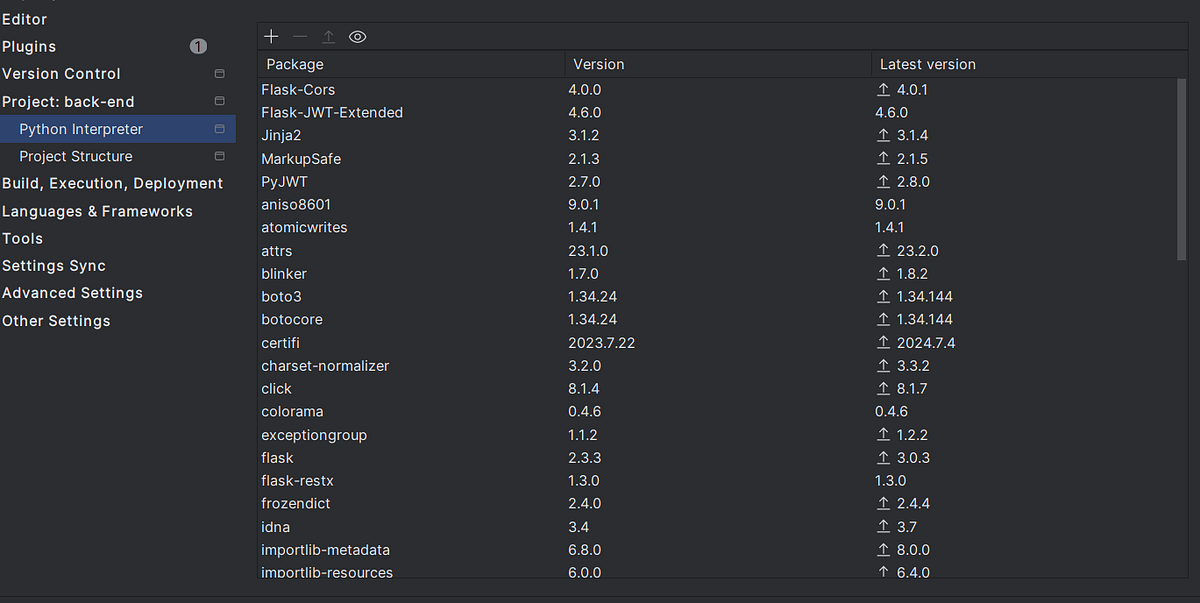Click the upgrade arrow next to PyJWT 2.8.0

[x=883, y=181]
